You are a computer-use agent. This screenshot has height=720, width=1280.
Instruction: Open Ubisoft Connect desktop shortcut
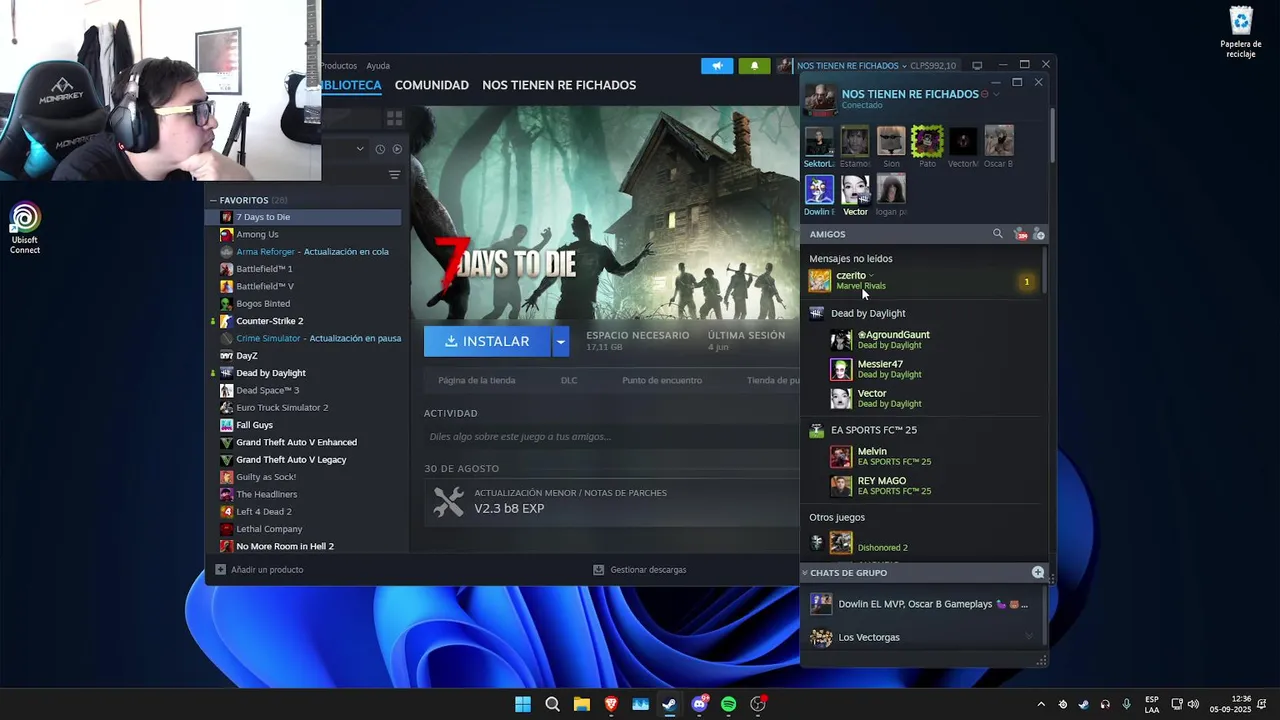point(25,228)
